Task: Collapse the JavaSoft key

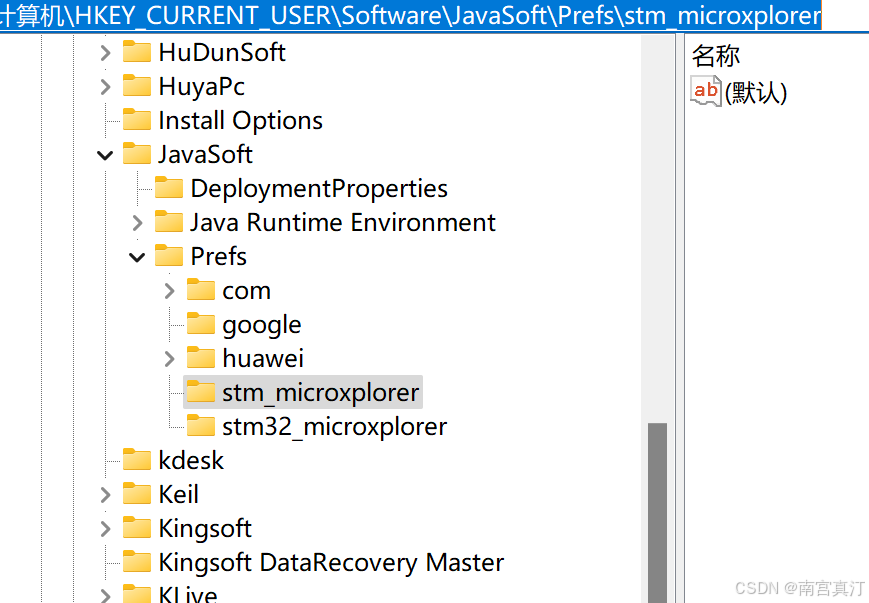Action: [x=105, y=155]
